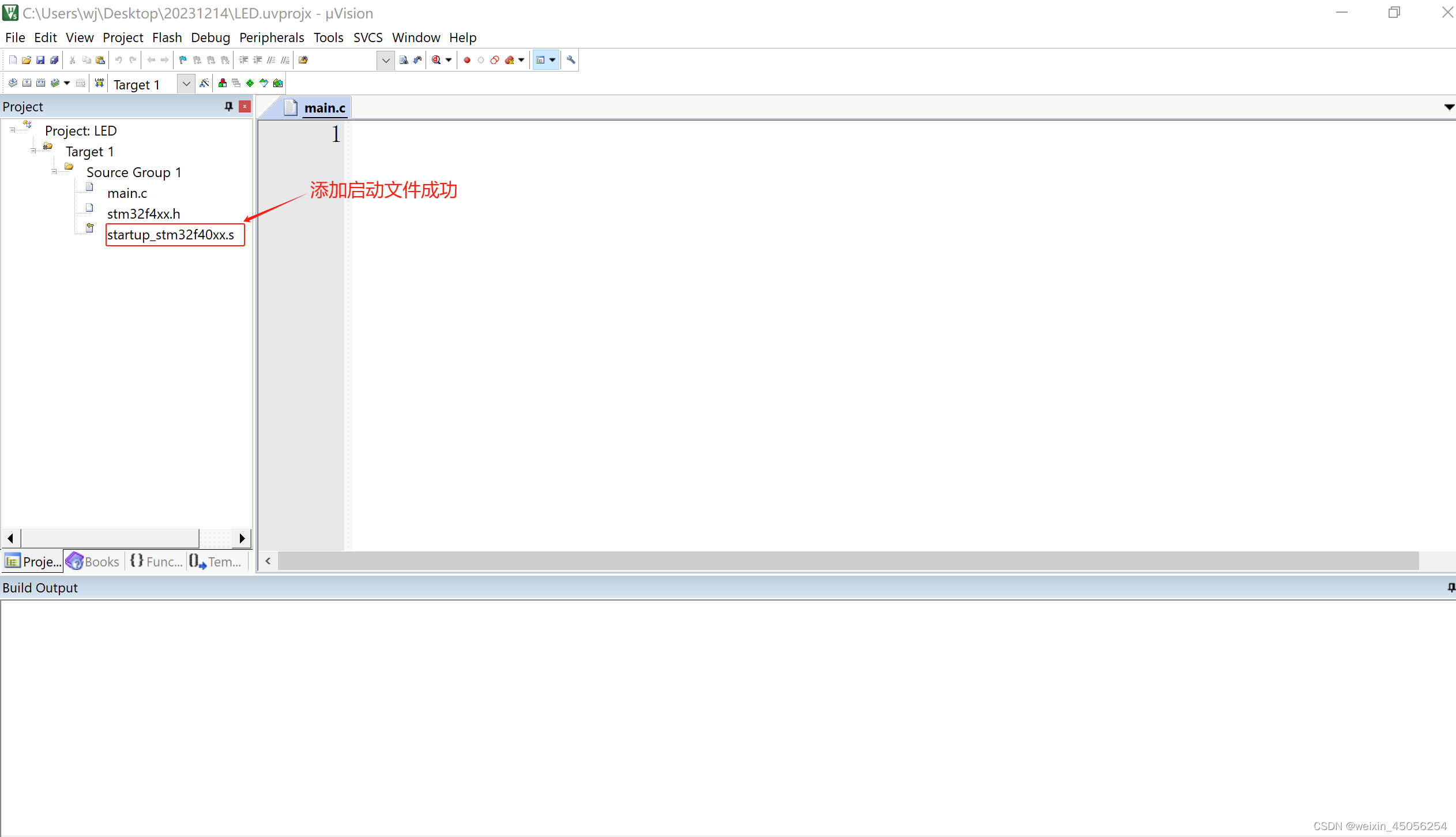Select stm32f4xx.h in the project tree
Viewport: 1456px width, 837px height.
(x=144, y=214)
